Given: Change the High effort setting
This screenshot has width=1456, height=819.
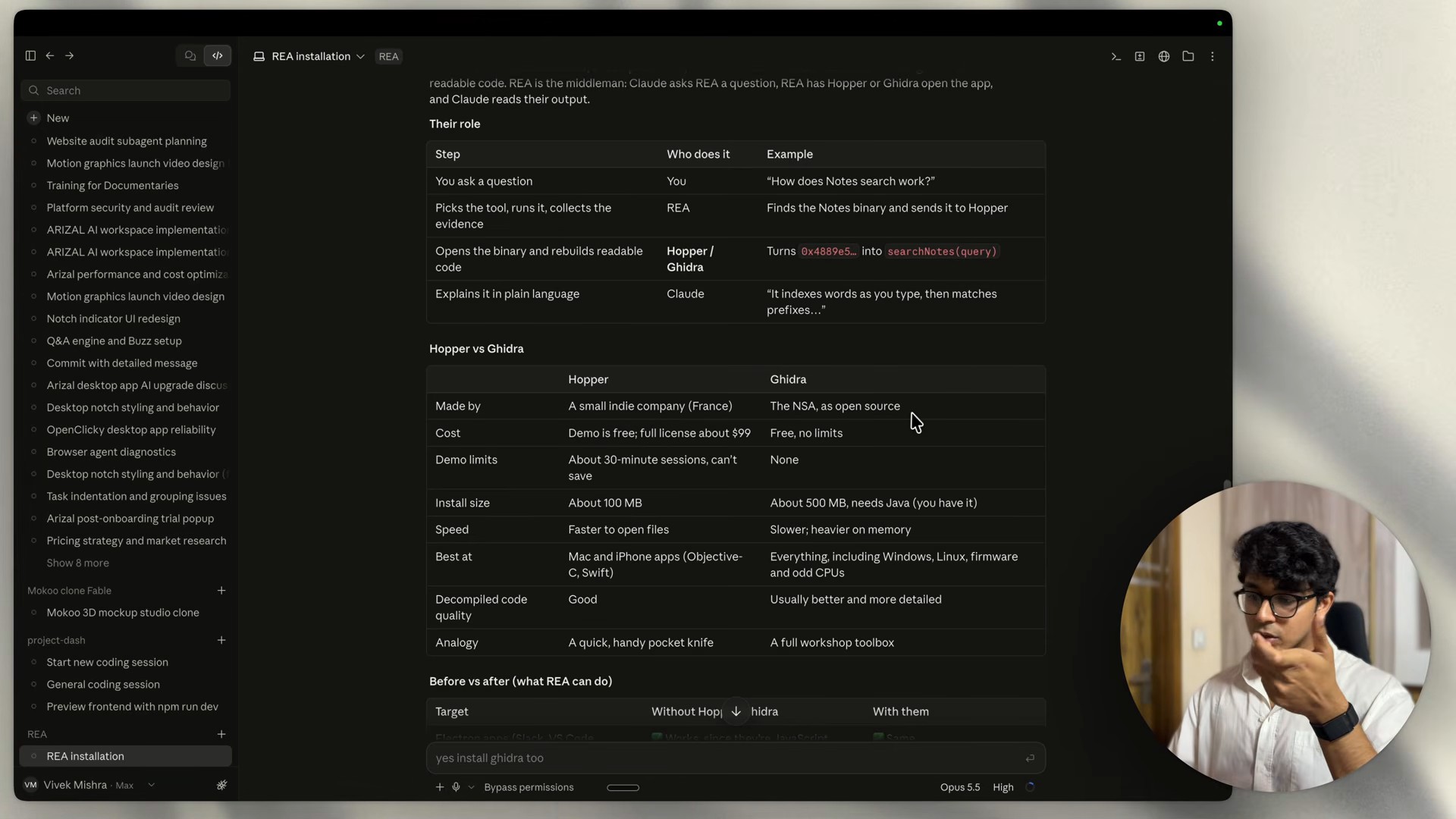Looking at the screenshot, I should click(1003, 787).
